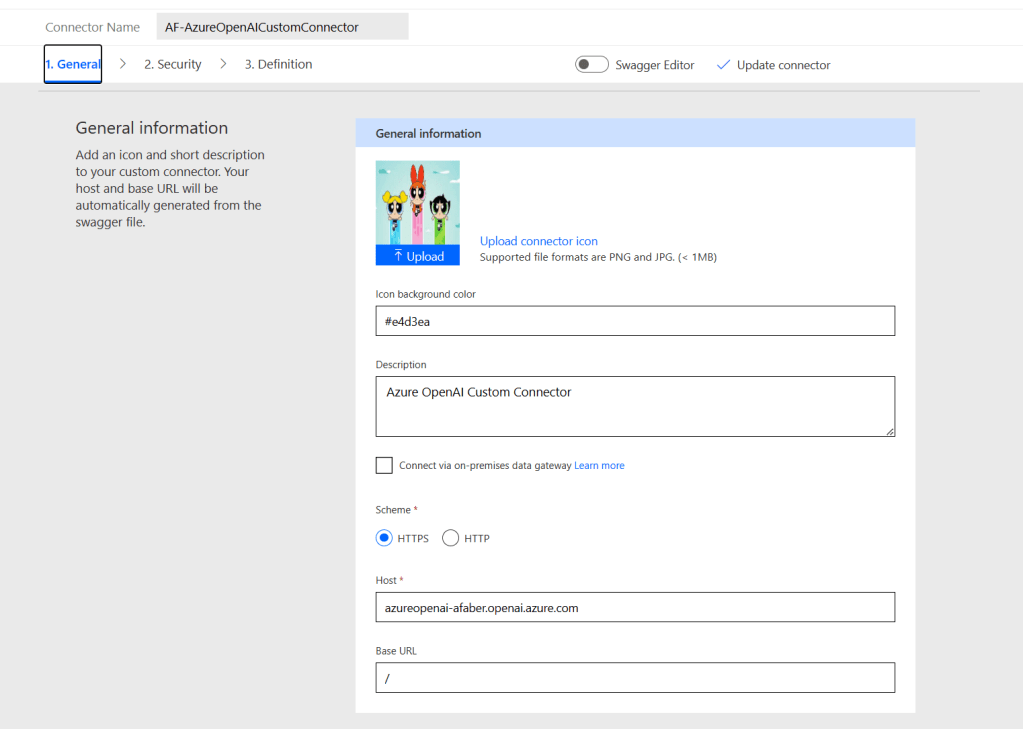Click the Upload button under connector icon

418,256
